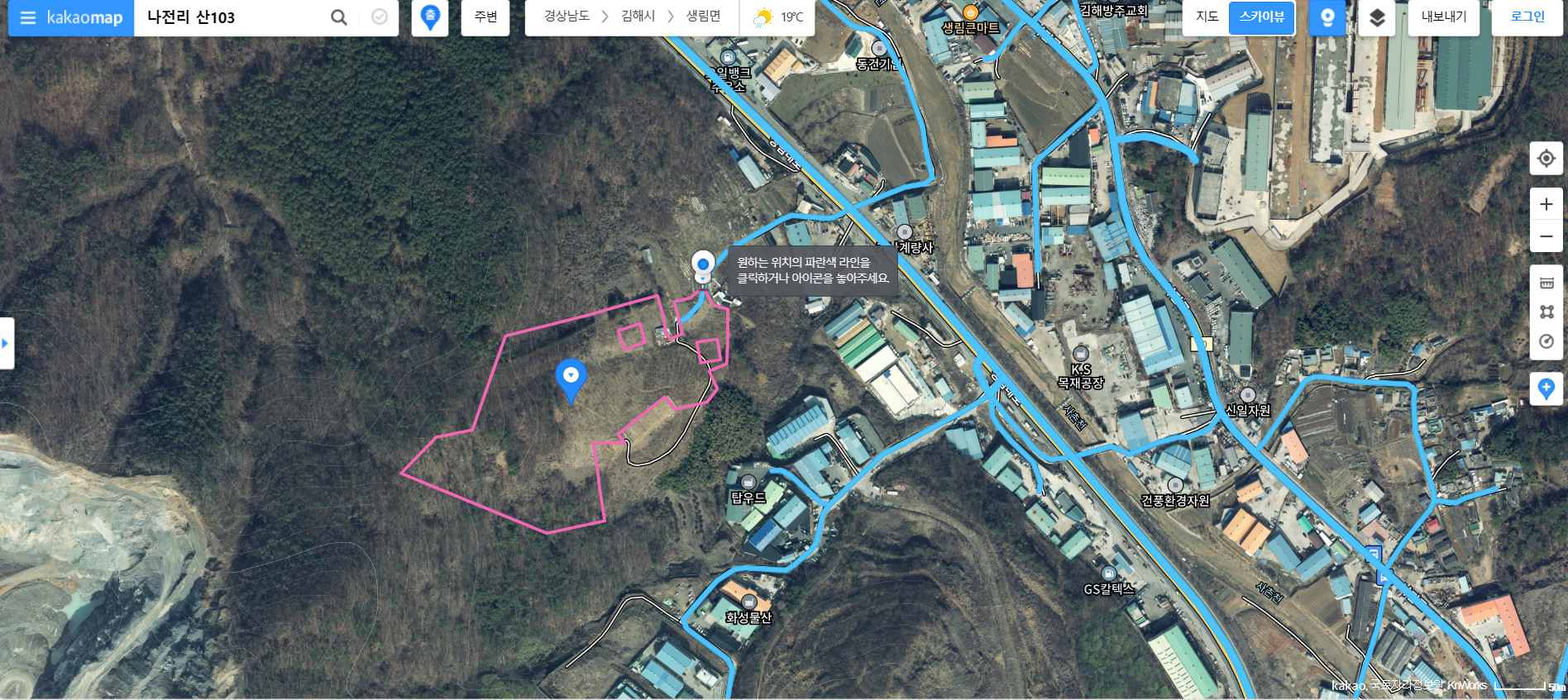This screenshot has width=1568, height=700.
Task: Select the area measurement tool
Action: (1546, 312)
